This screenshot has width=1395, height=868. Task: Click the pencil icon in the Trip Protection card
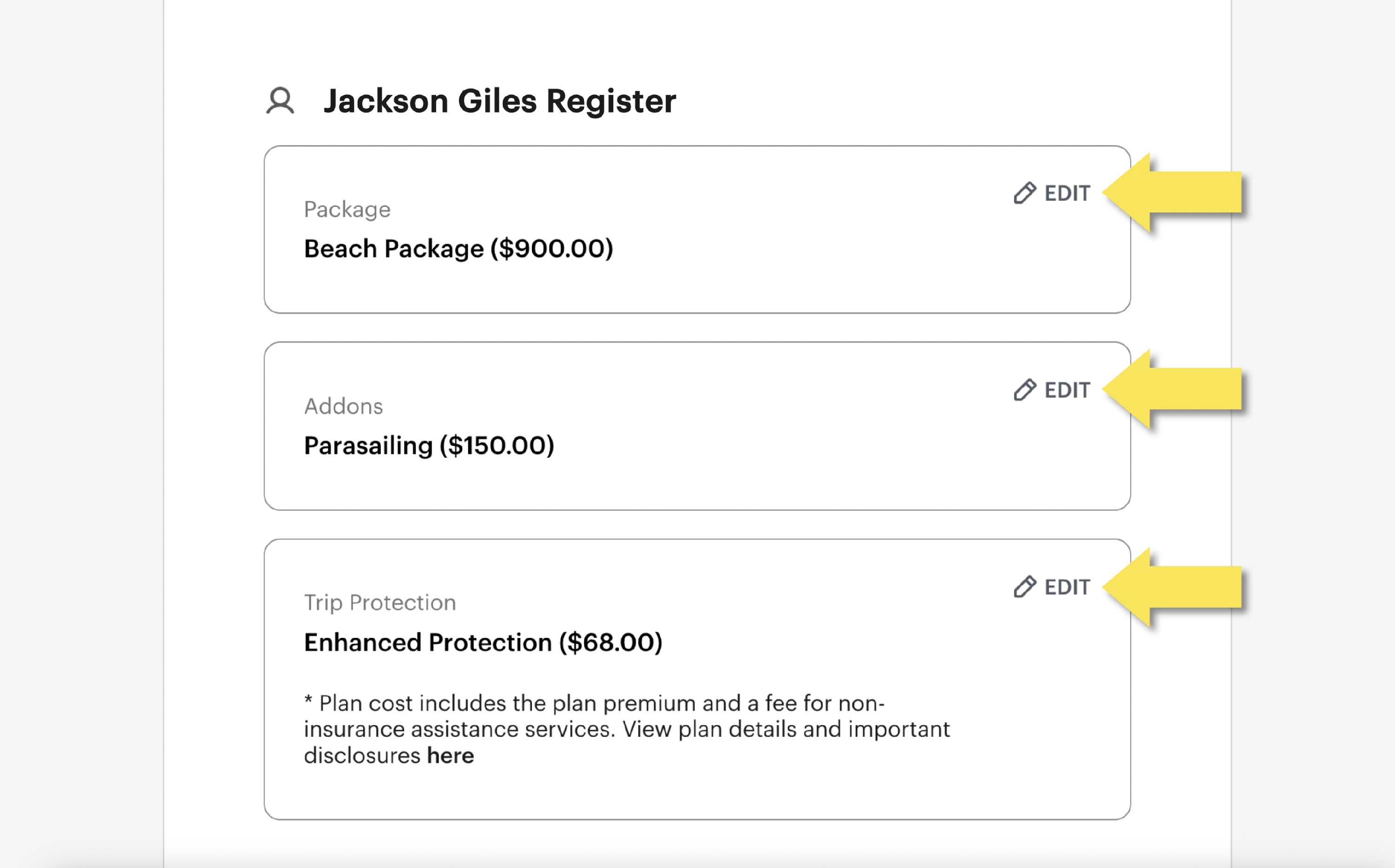(1025, 587)
